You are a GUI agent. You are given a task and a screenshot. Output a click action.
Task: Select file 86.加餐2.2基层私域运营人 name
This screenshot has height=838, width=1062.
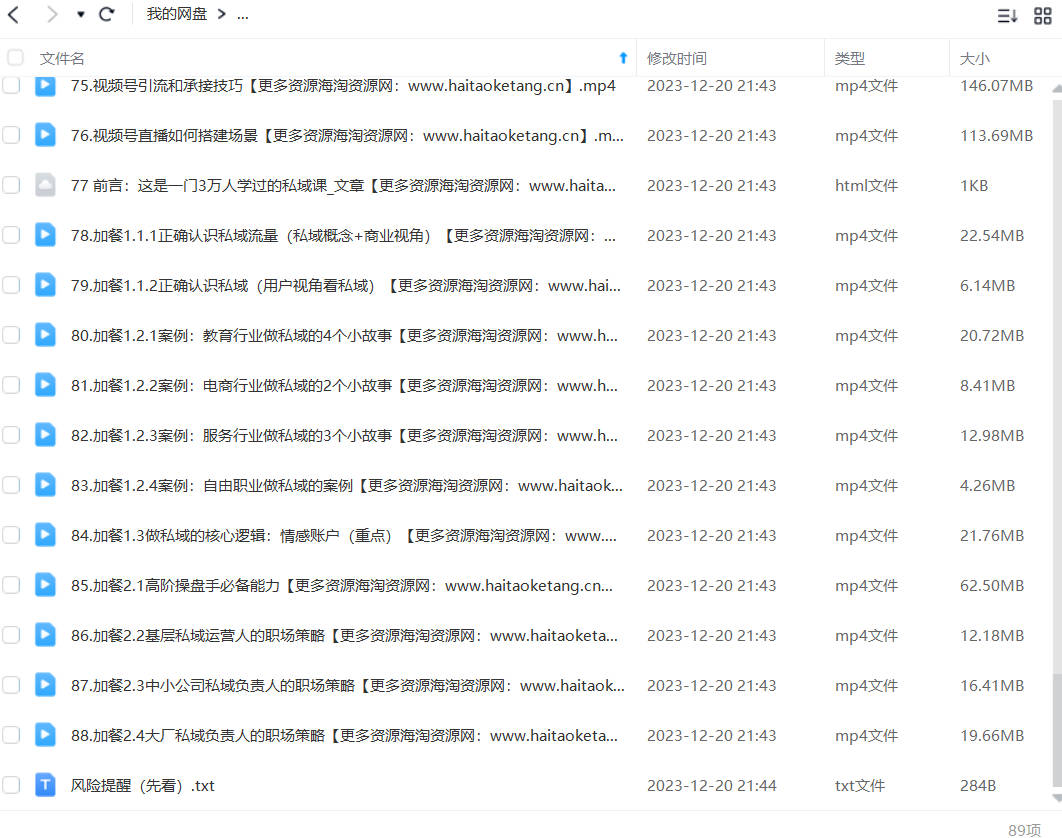click(344, 635)
